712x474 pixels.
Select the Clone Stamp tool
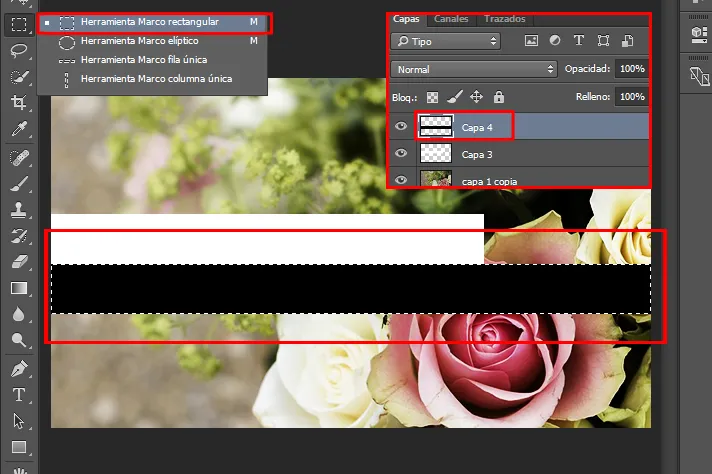(19, 210)
